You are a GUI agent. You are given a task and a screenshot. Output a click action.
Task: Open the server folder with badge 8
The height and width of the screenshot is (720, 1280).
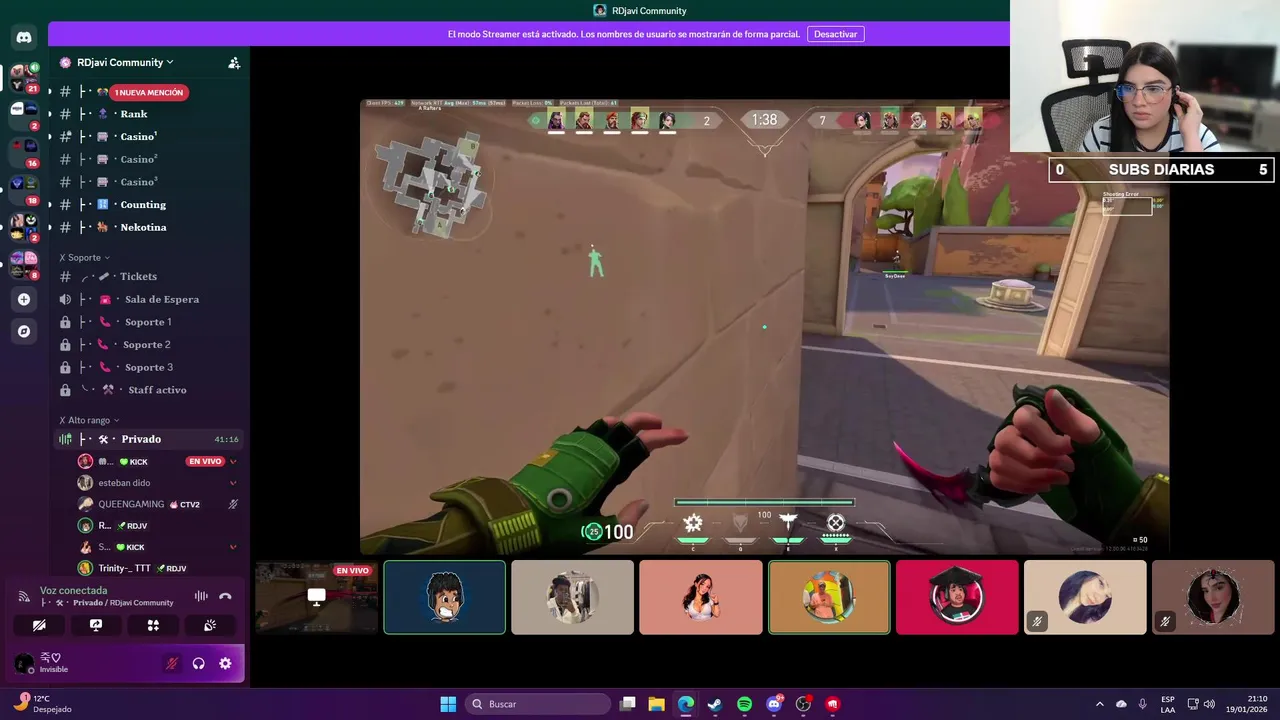(24, 264)
